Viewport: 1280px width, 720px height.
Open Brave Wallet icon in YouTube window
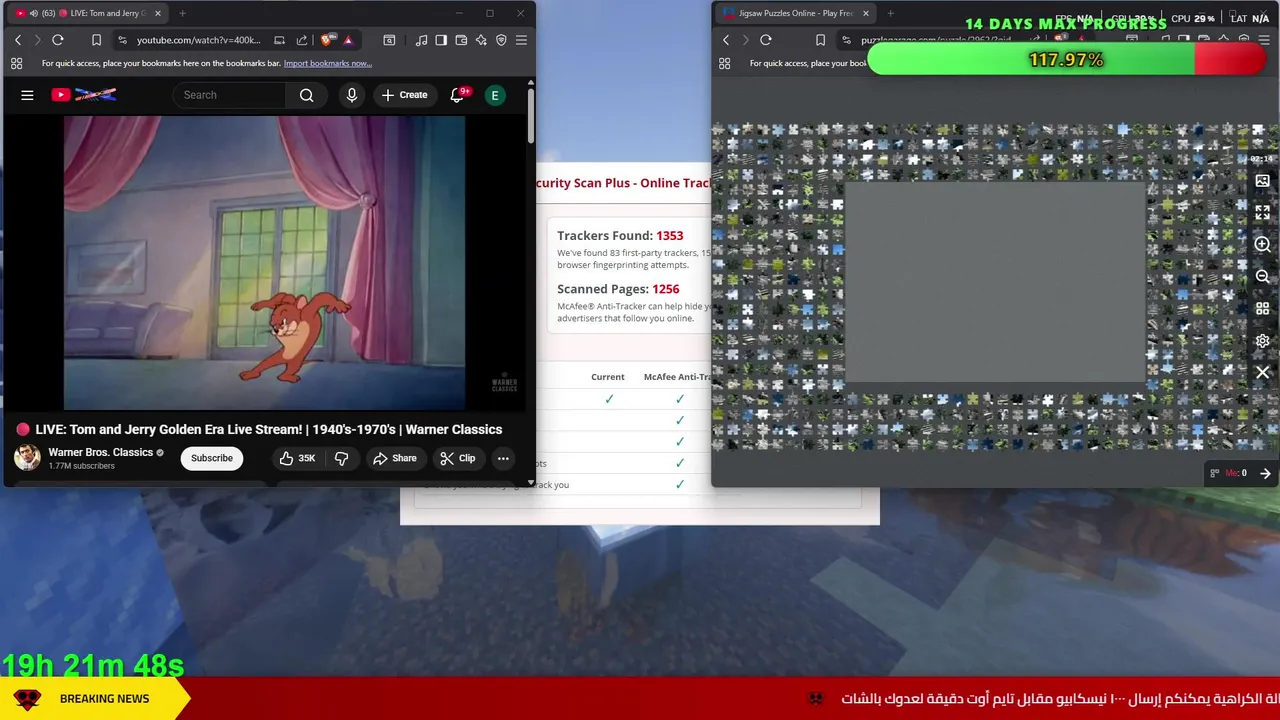(x=461, y=40)
